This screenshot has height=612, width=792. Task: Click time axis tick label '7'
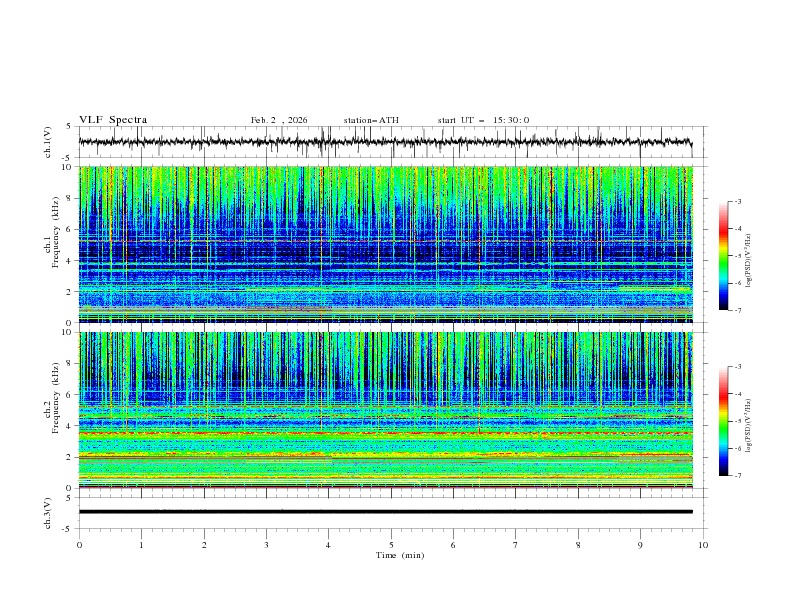click(x=516, y=545)
